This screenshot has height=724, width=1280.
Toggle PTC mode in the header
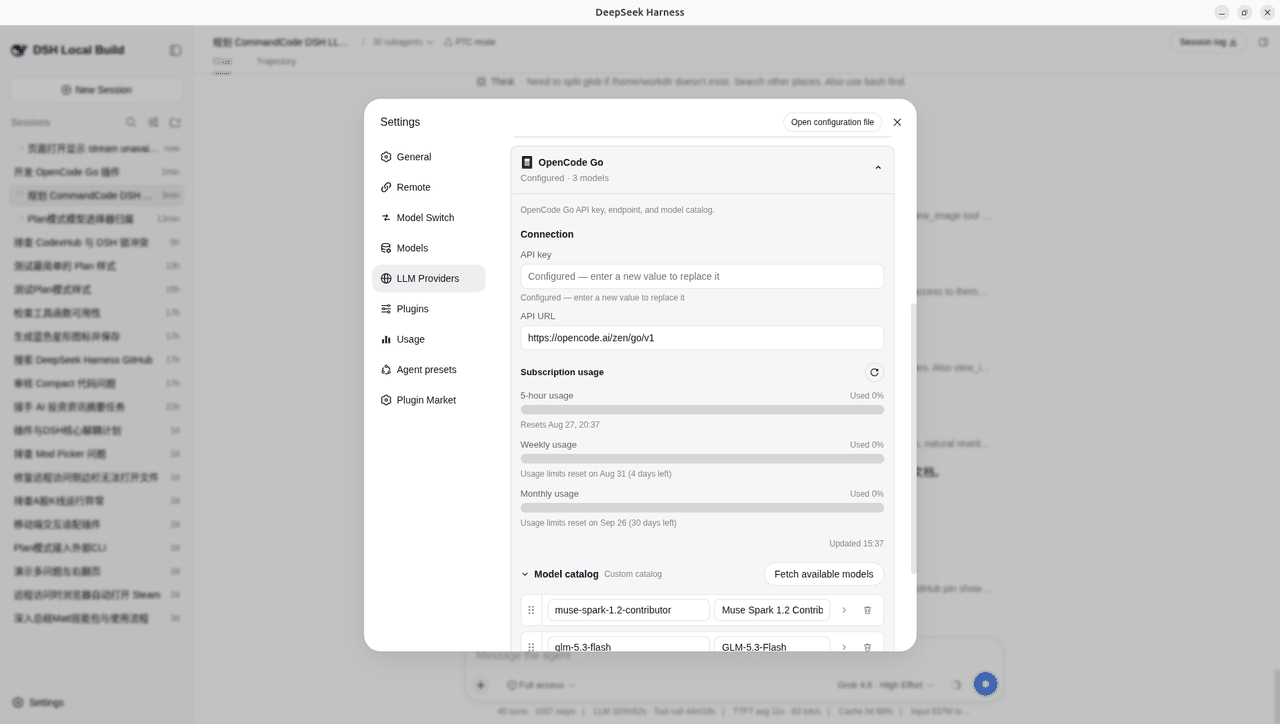click(x=470, y=42)
